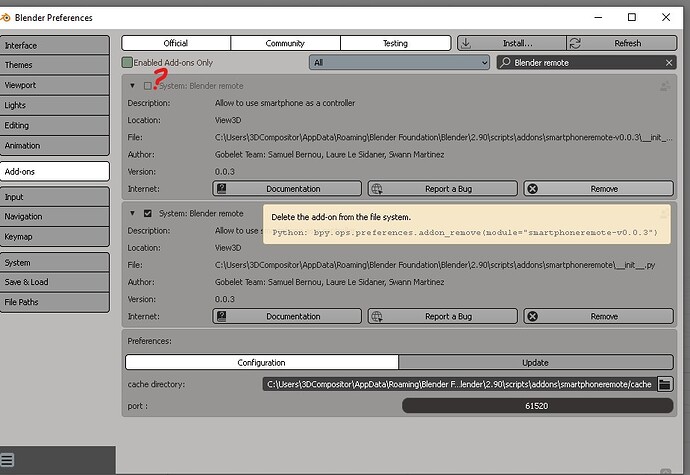Select the Configuration preferences tab
690x475 pixels.
click(x=262, y=362)
